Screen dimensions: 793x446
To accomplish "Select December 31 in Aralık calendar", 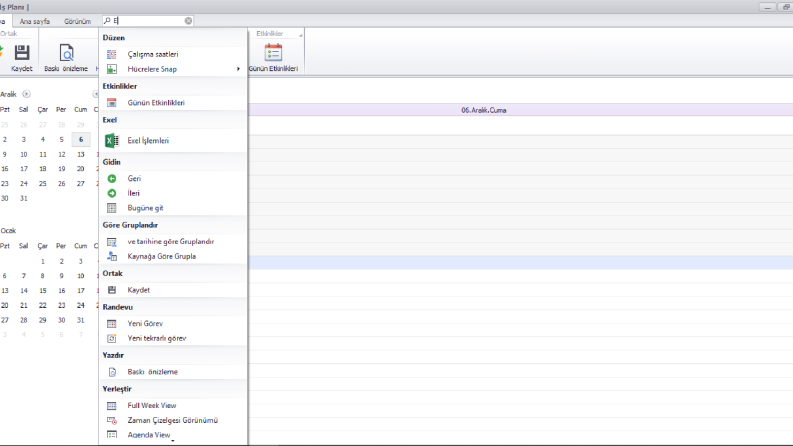I will (24, 198).
